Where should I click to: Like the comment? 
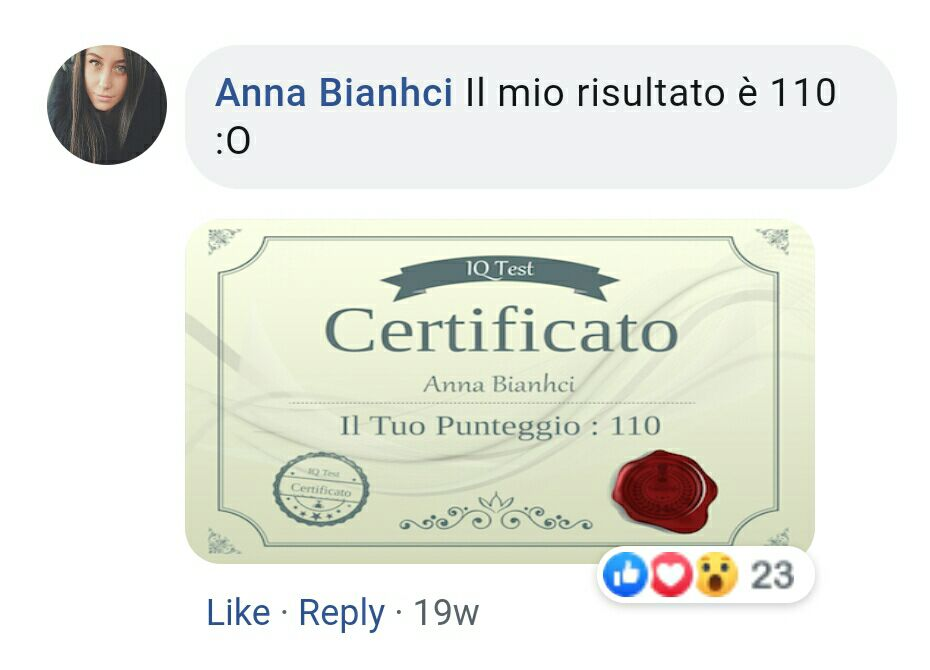pyautogui.click(x=238, y=612)
